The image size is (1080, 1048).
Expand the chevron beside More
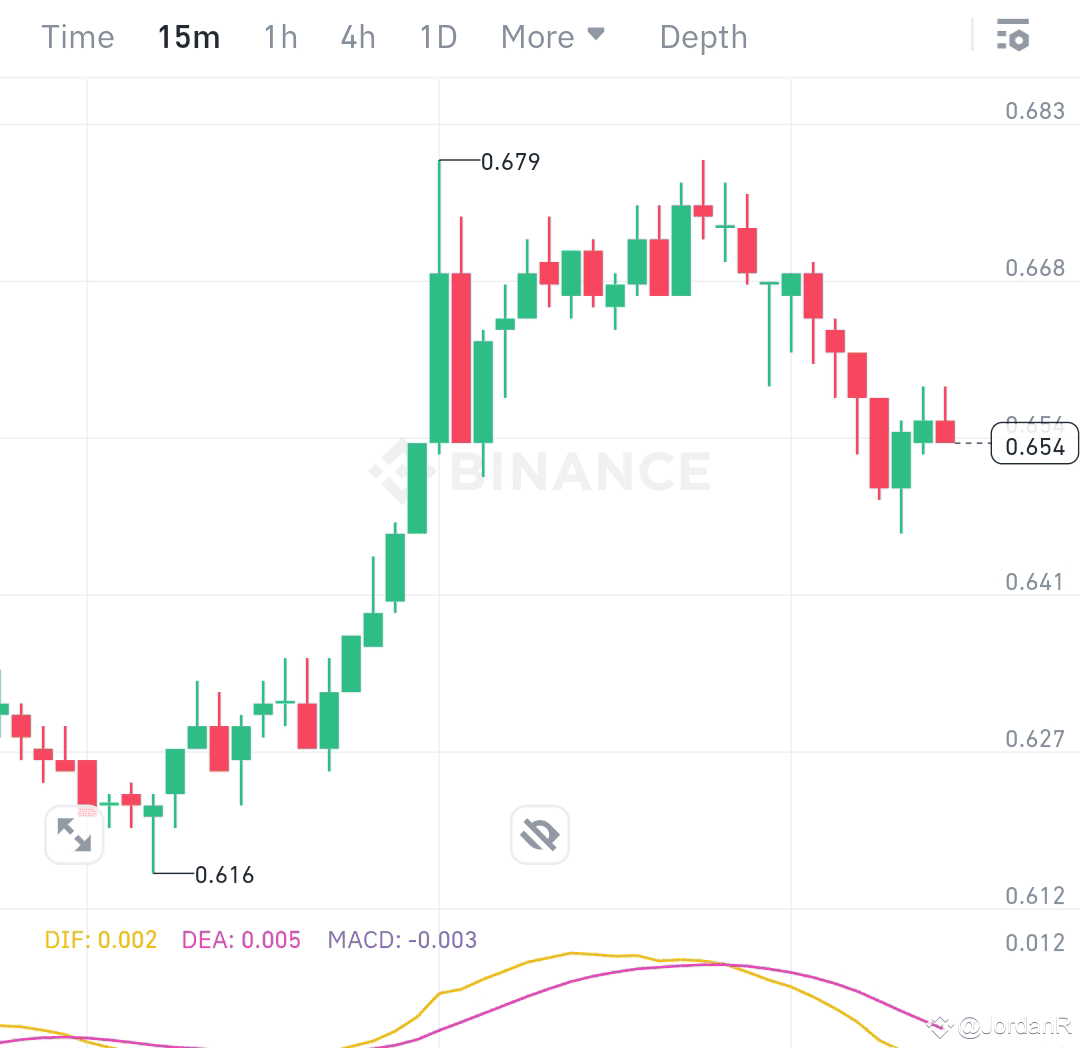(x=597, y=36)
